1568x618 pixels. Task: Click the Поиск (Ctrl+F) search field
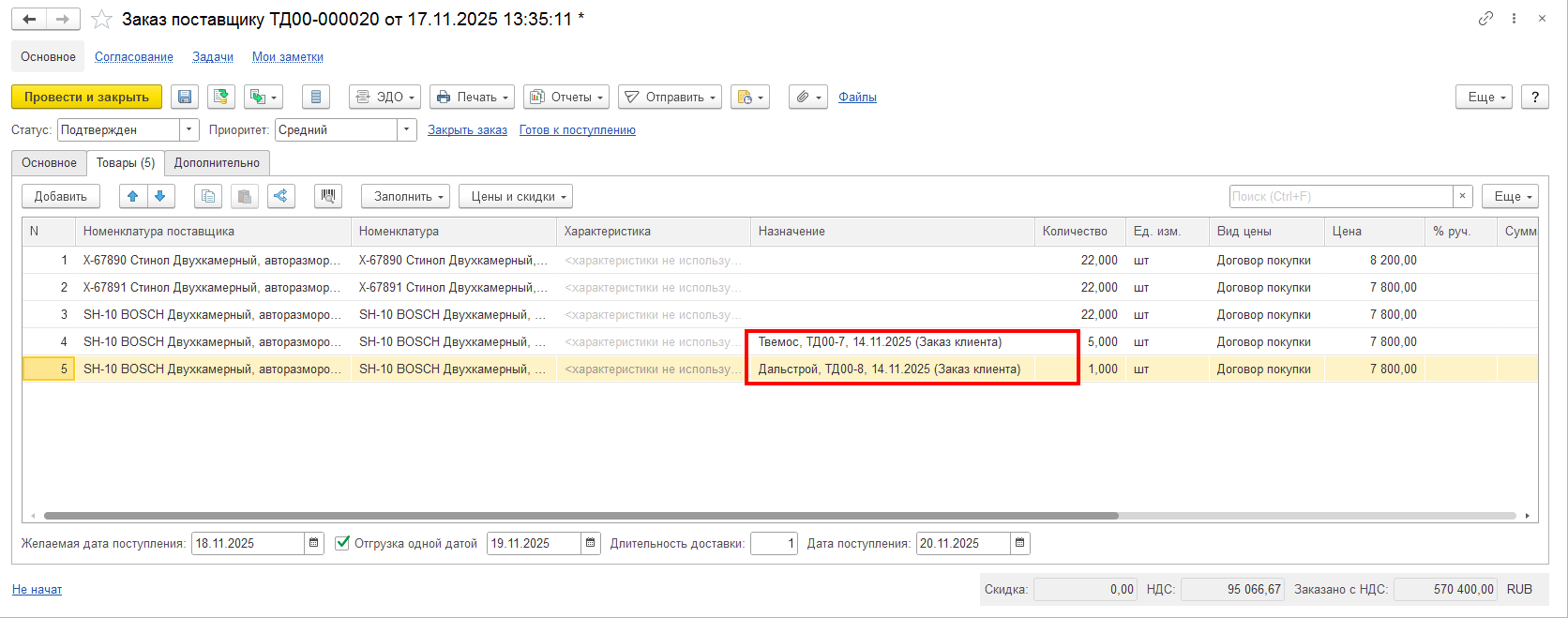point(1341,196)
